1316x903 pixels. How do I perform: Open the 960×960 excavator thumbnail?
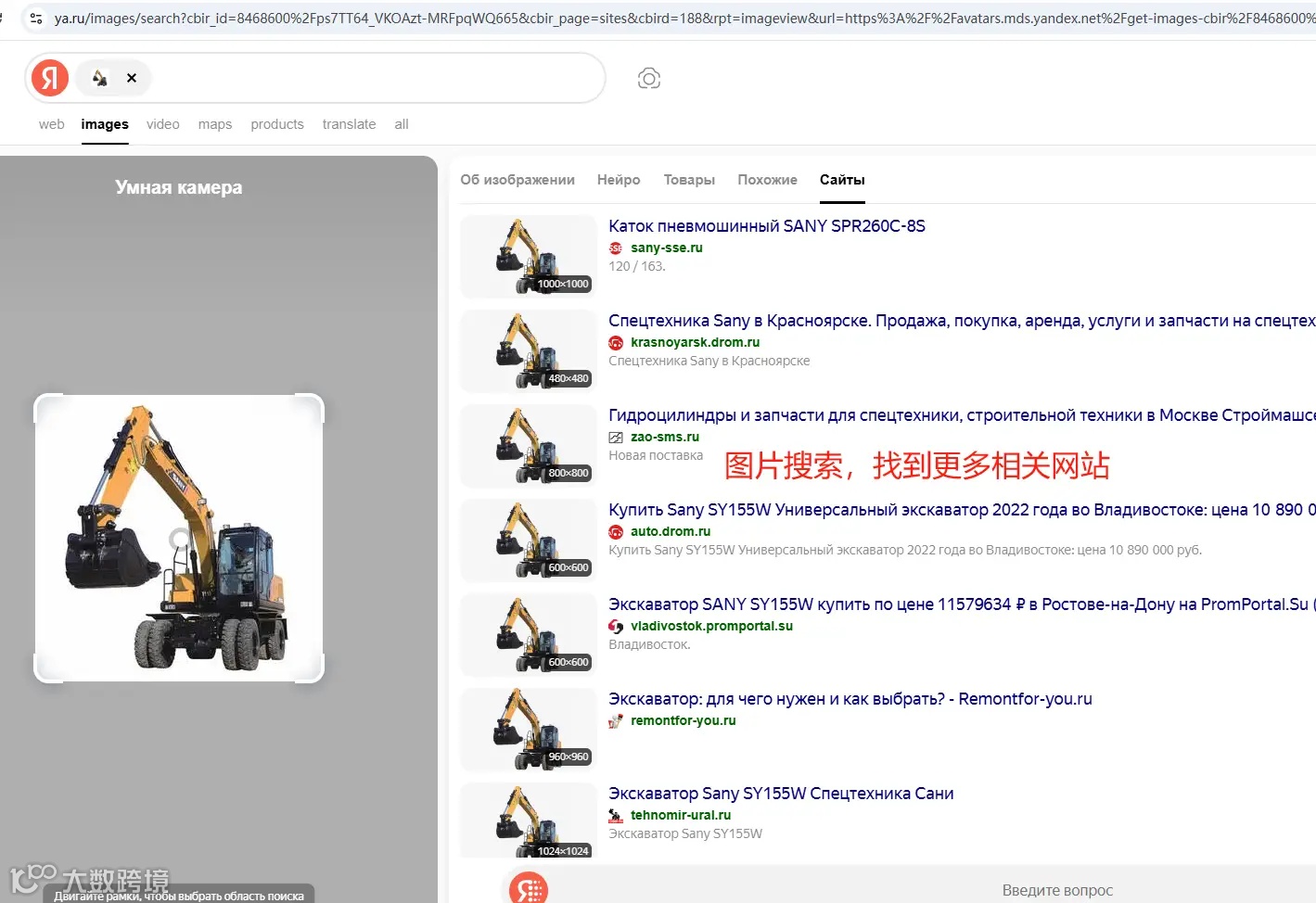click(x=529, y=730)
